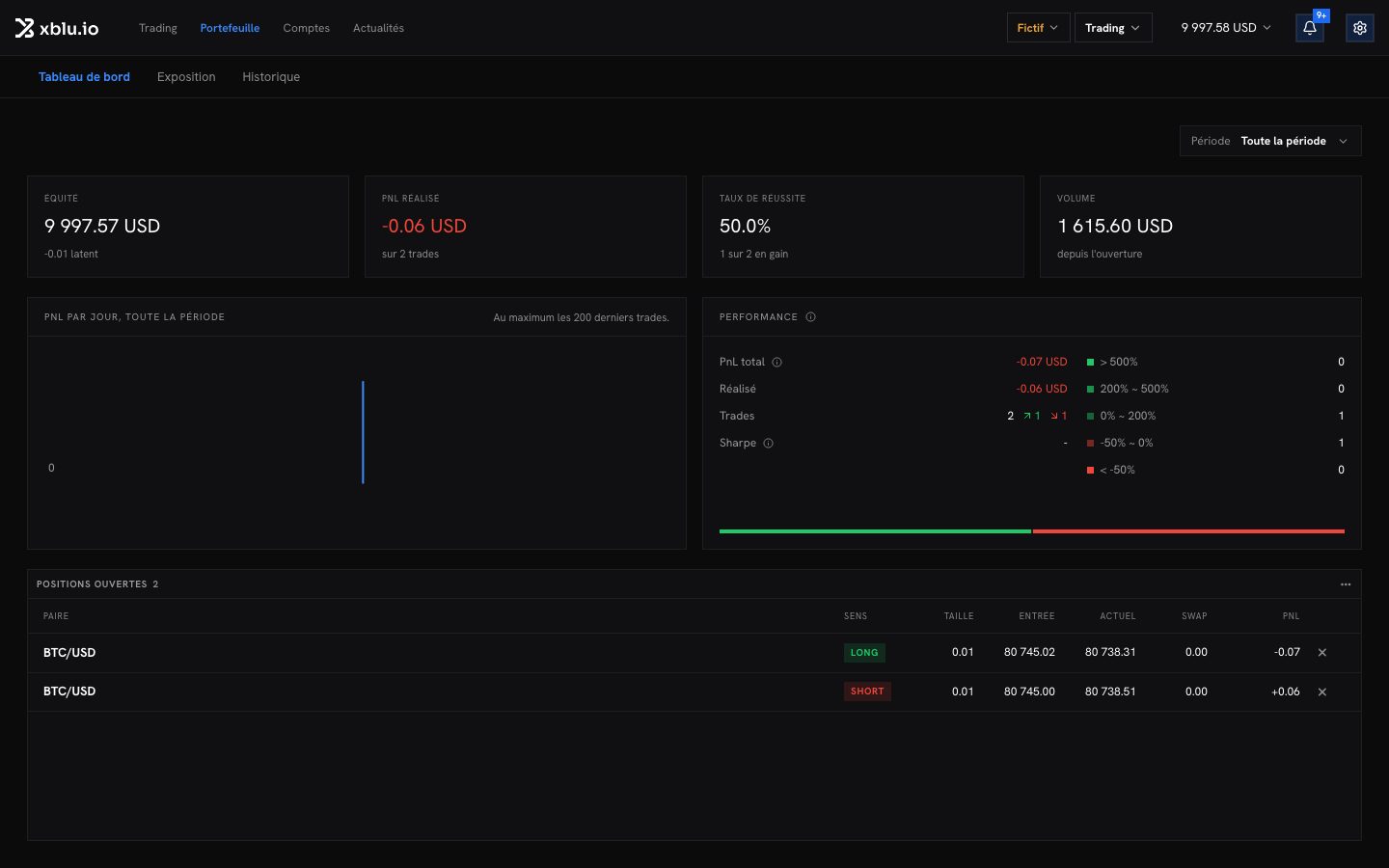Go to the Comptes menu

(x=306, y=28)
